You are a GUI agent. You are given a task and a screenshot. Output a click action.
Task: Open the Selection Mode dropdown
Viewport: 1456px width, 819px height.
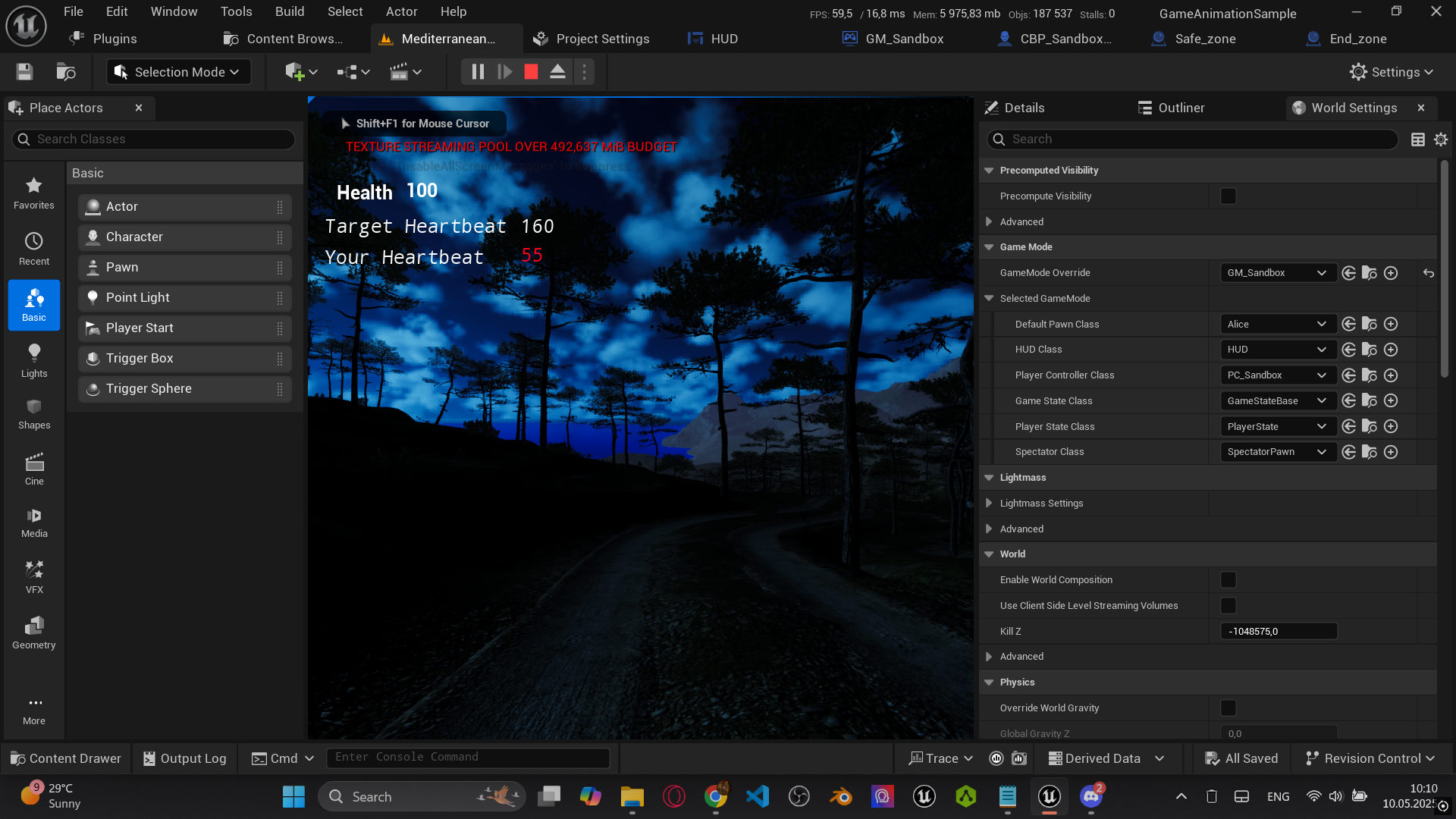pyautogui.click(x=179, y=72)
